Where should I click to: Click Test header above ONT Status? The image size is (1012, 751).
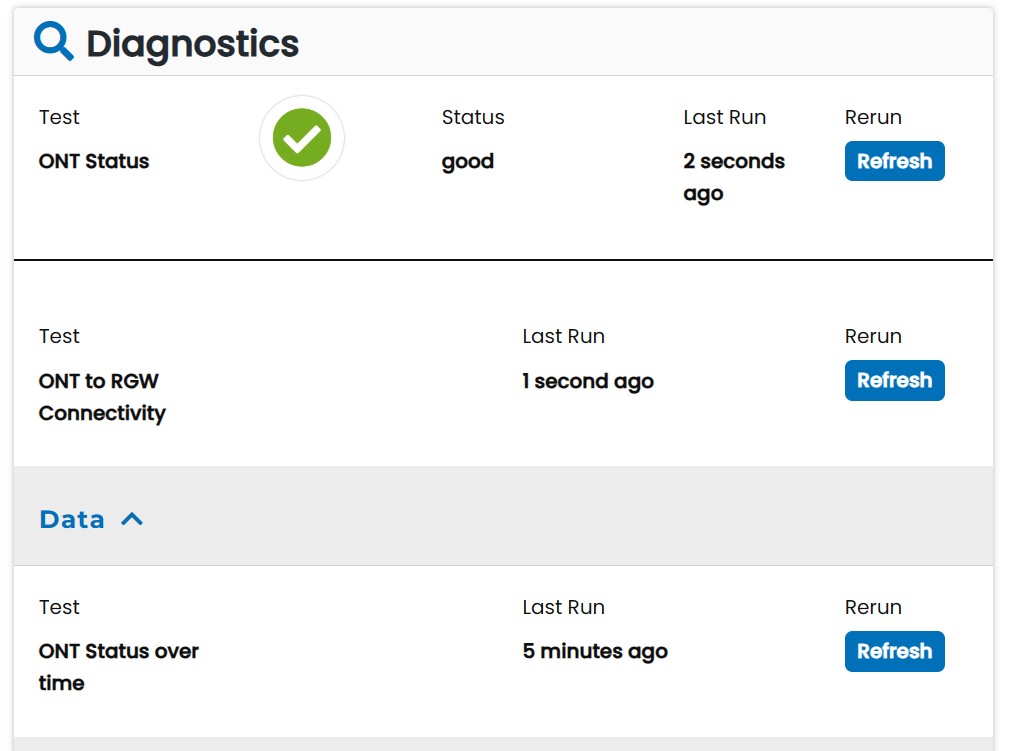click(x=59, y=117)
